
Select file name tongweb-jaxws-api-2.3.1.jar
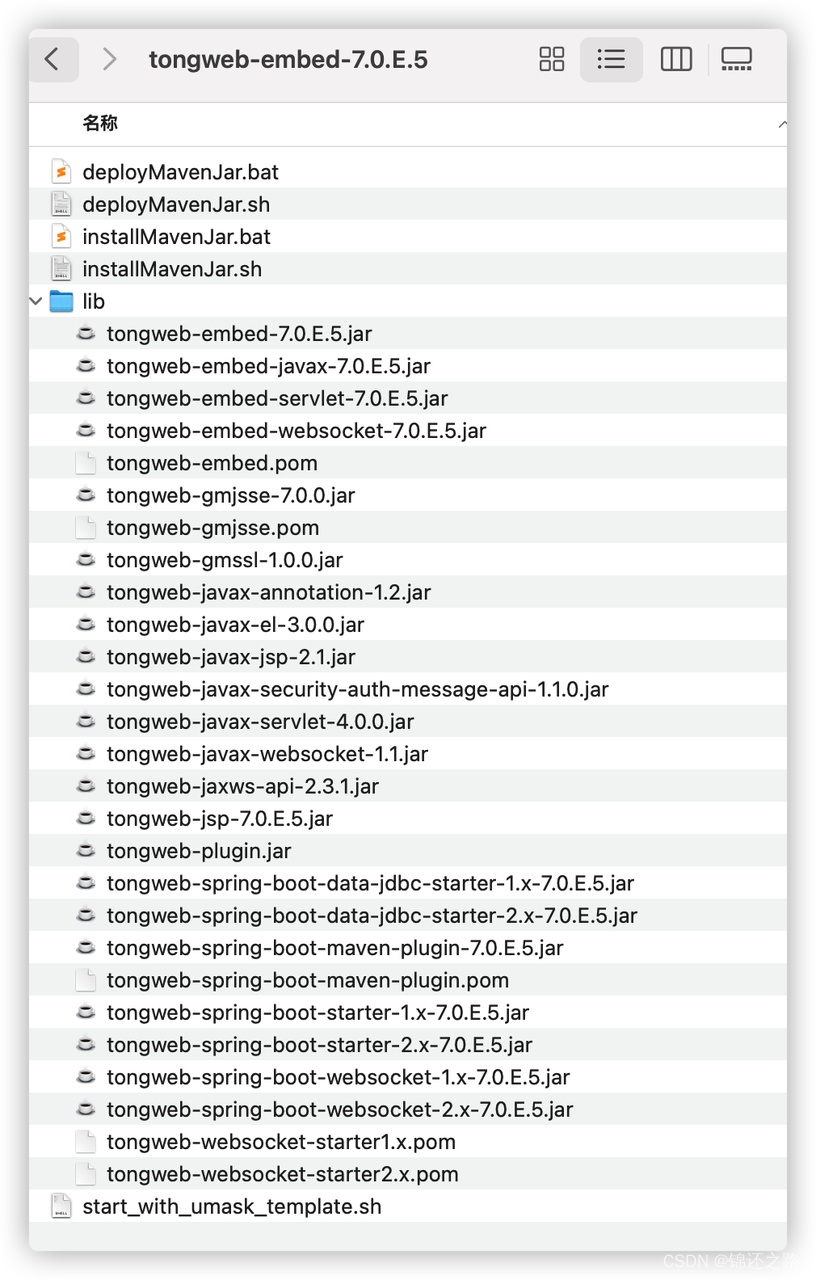[243, 786]
